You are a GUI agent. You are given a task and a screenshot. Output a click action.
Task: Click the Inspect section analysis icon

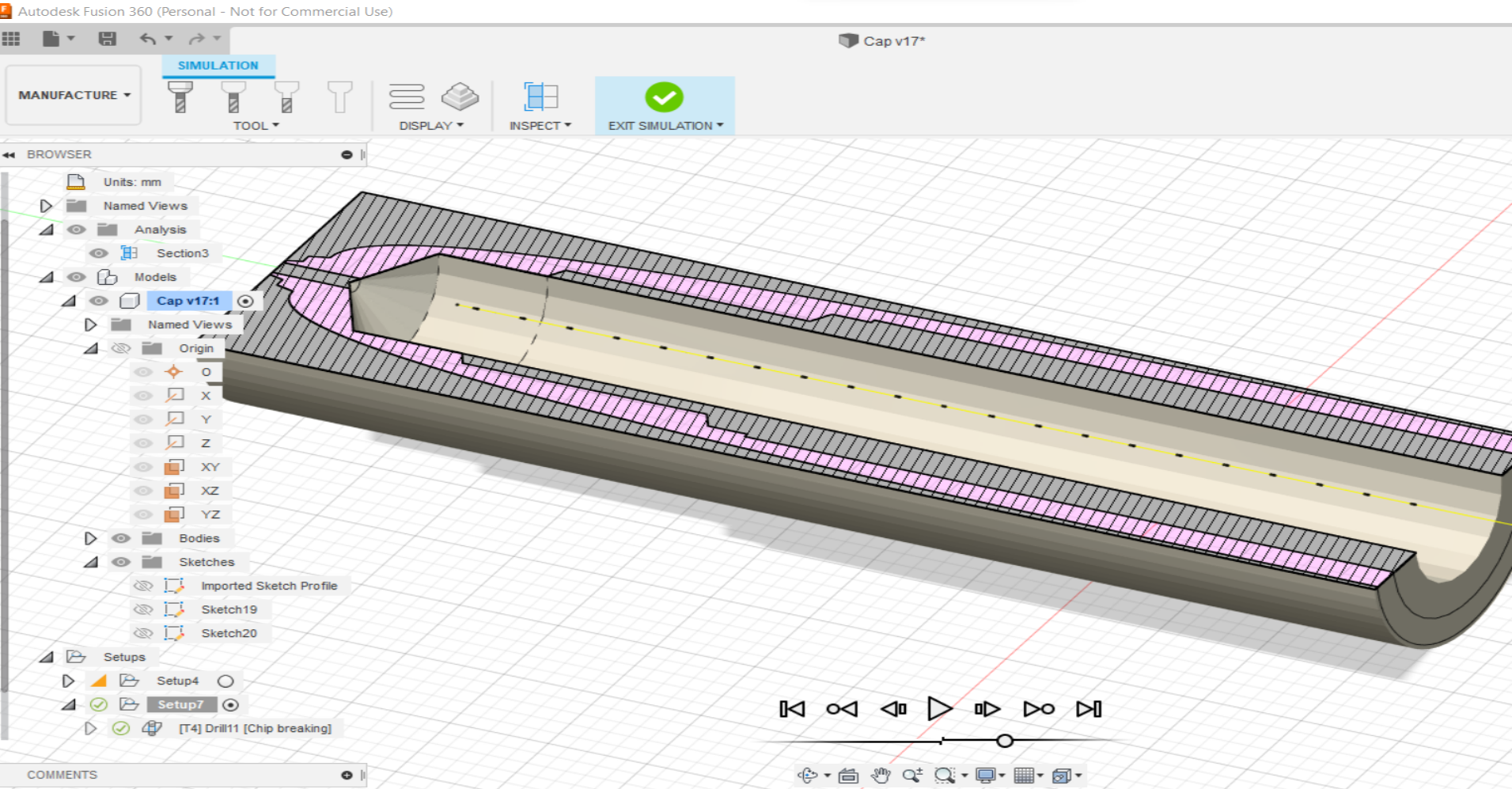[x=541, y=97]
